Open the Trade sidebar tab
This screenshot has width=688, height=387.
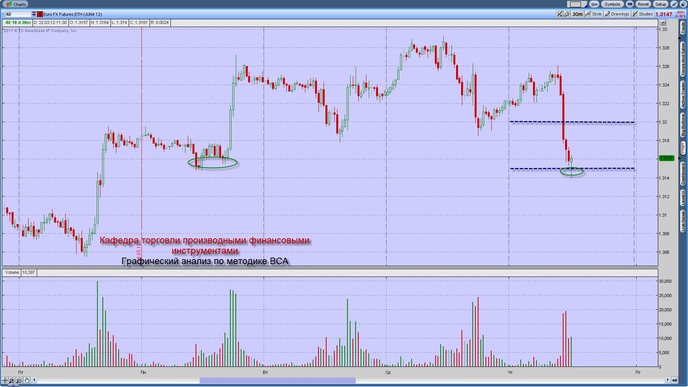[x=683, y=27]
